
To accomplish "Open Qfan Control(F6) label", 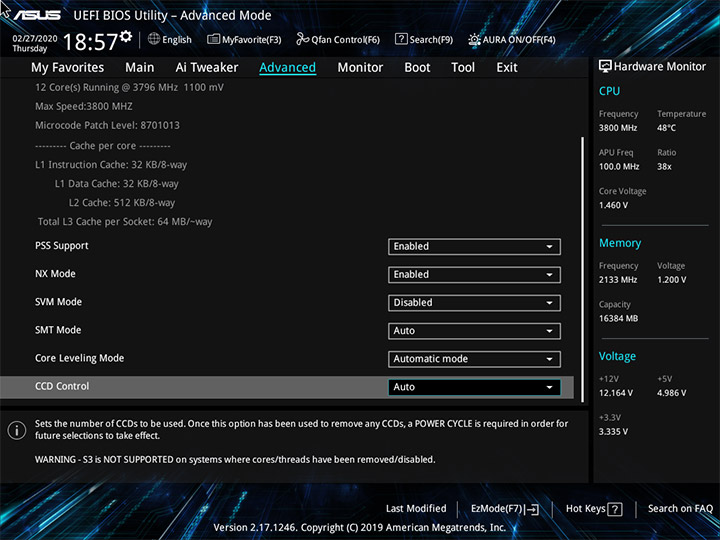I will tap(345, 39).
